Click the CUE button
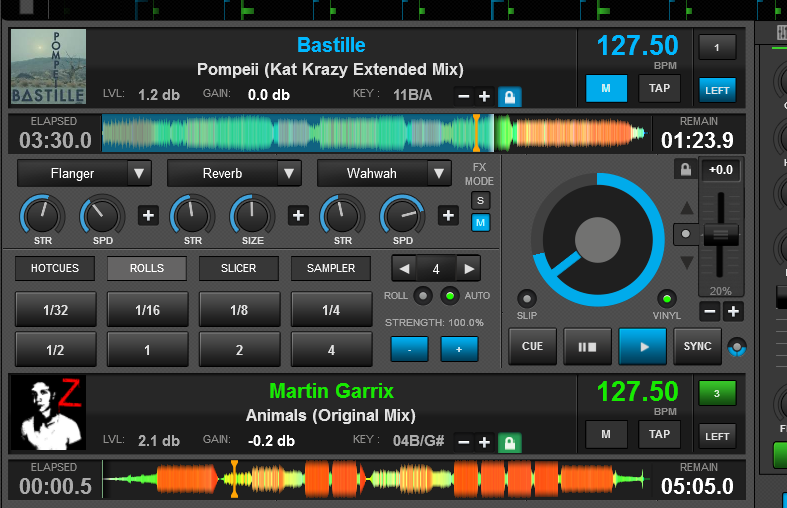The image size is (787, 508). pyautogui.click(x=533, y=346)
